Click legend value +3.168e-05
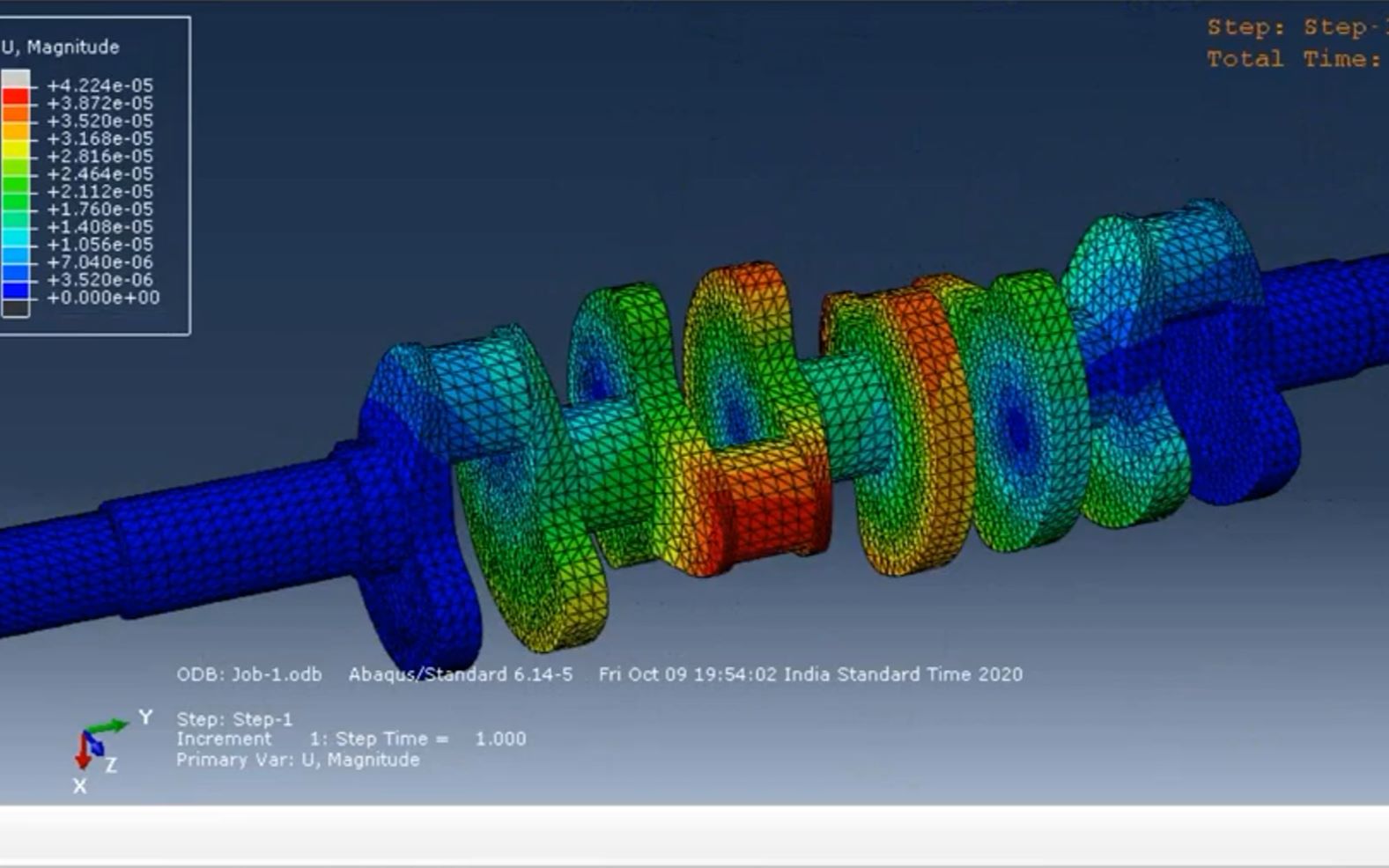 click(100, 138)
